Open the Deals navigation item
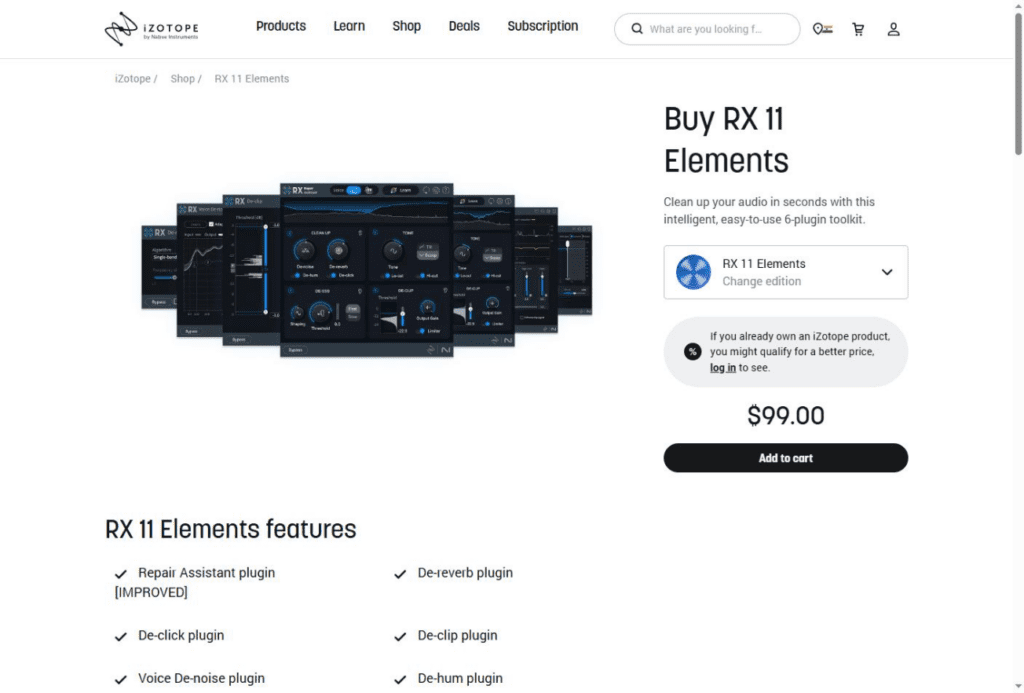 pyautogui.click(x=464, y=26)
